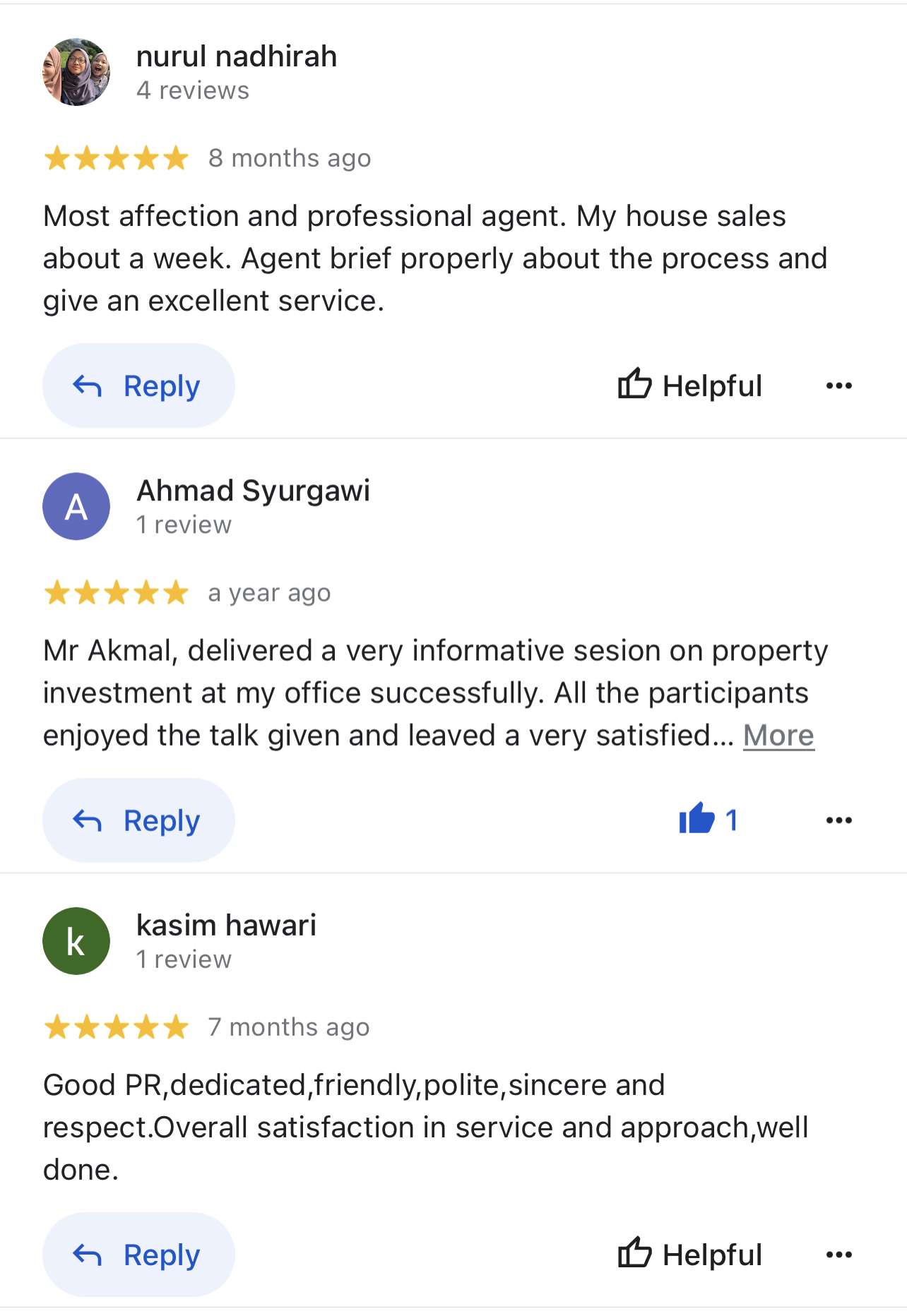Open more options for nurul nadhirah's review
The width and height of the screenshot is (907, 1316).
pyautogui.click(x=838, y=385)
